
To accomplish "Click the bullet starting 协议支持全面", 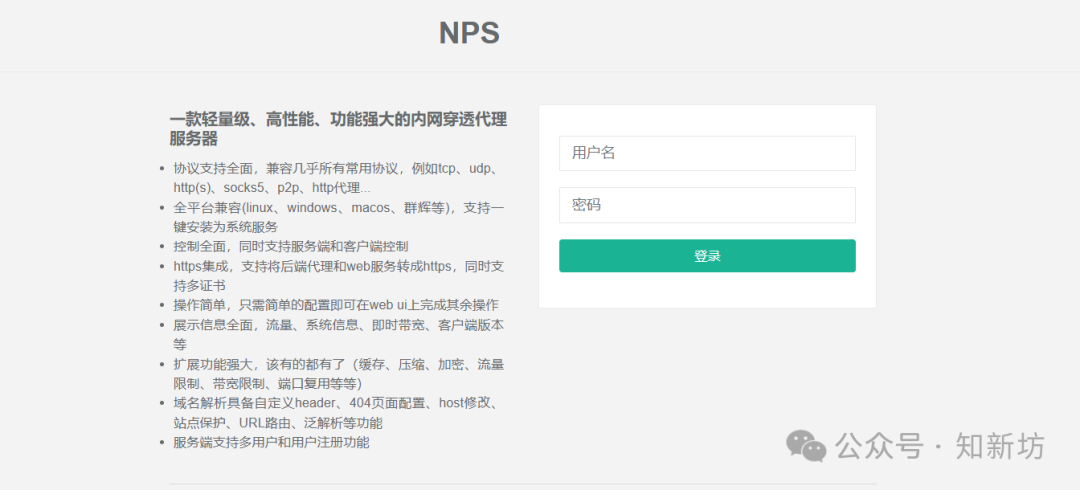I will point(339,178).
